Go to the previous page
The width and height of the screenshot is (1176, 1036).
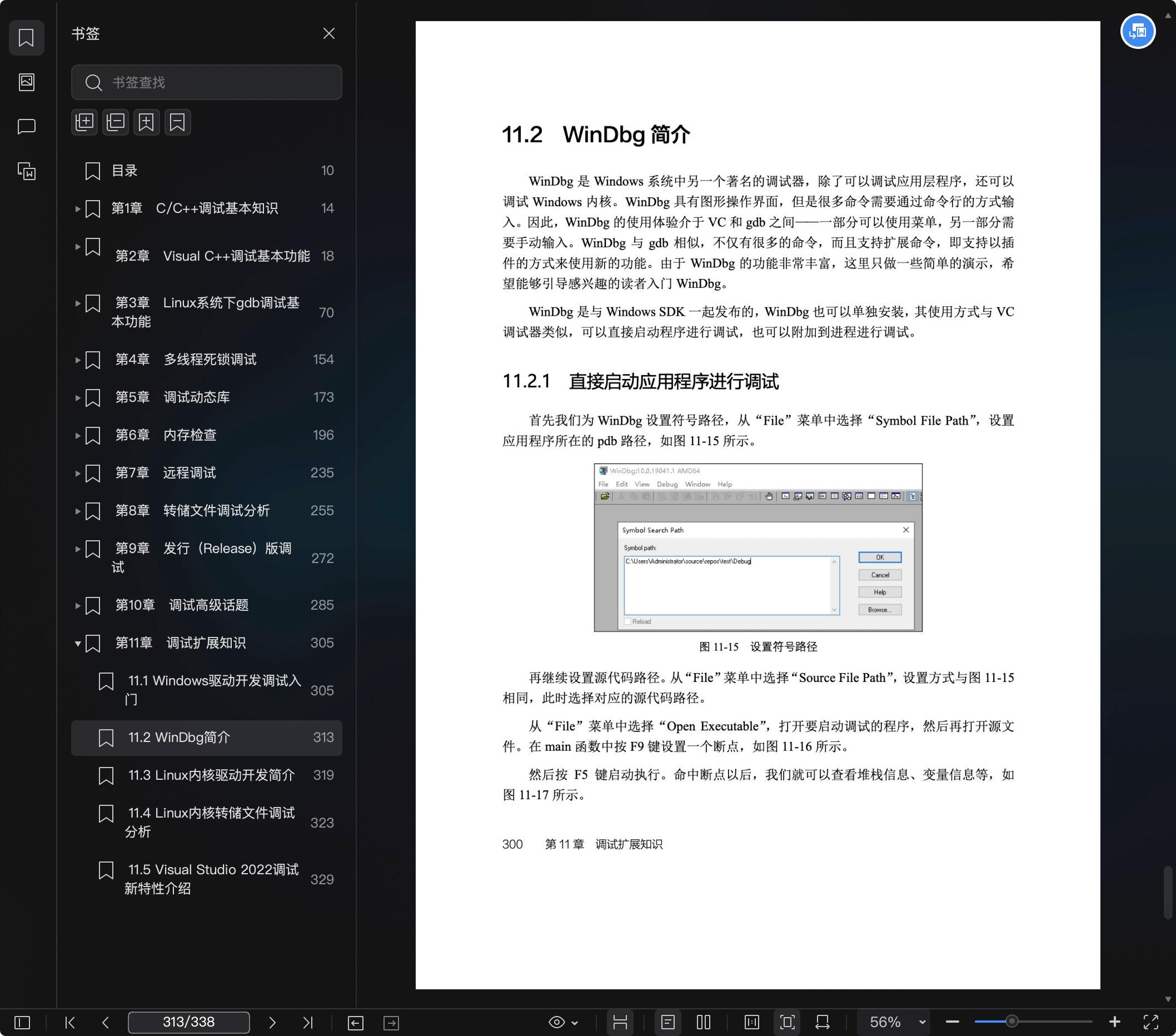105,1022
